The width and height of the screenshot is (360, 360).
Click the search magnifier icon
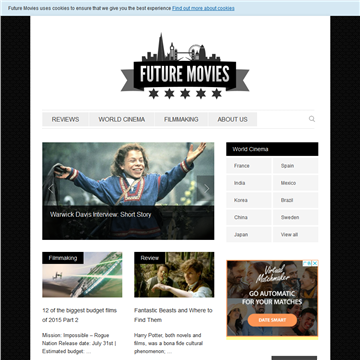coord(312,119)
